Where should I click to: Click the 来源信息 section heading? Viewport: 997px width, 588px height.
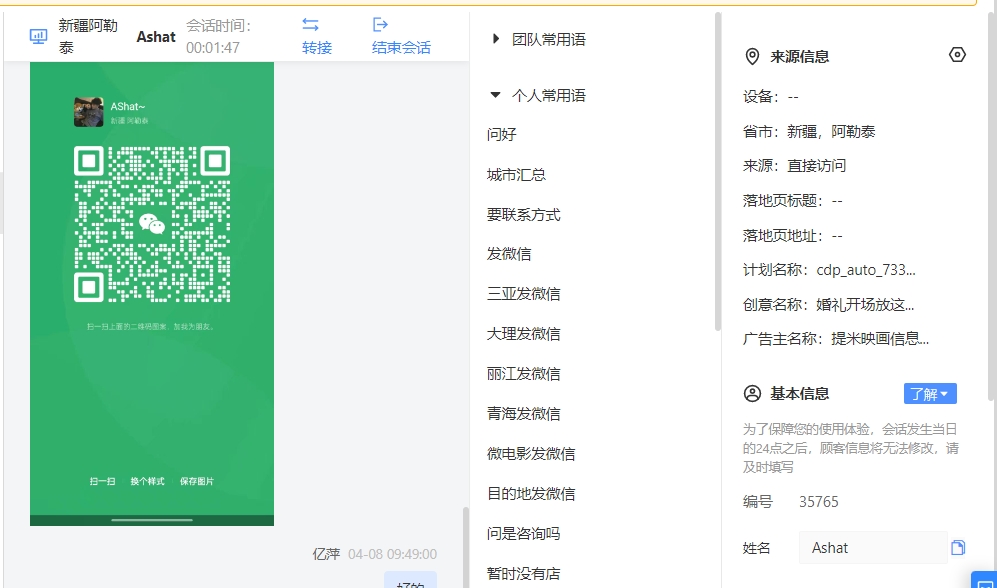pos(800,57)
